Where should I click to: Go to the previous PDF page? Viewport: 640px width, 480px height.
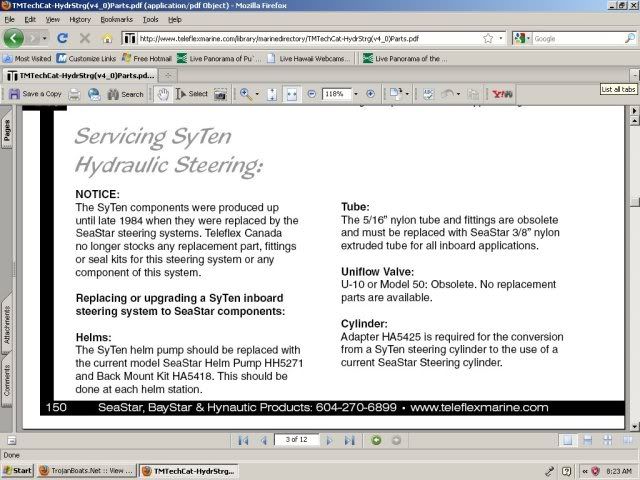point(264,440)
